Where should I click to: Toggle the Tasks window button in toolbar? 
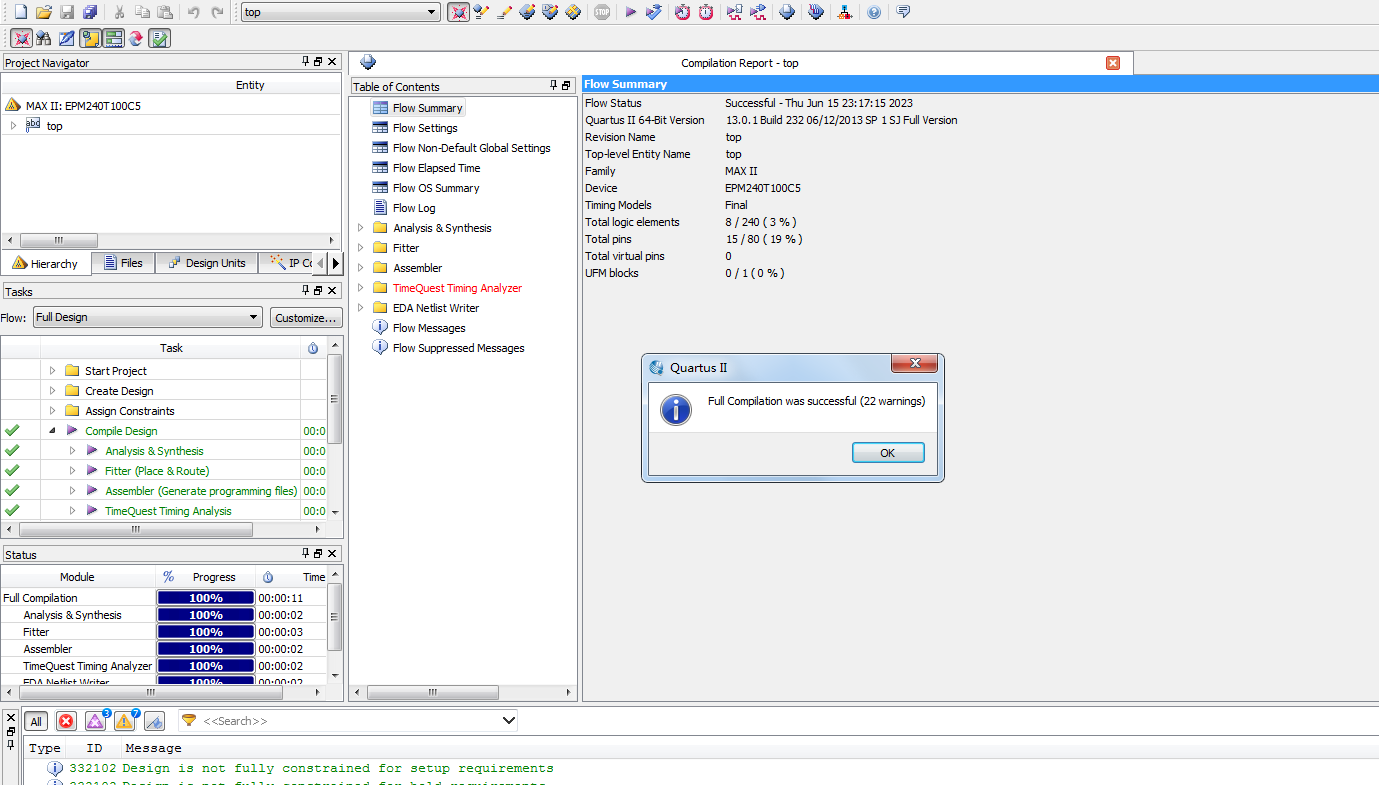(113, 38)
